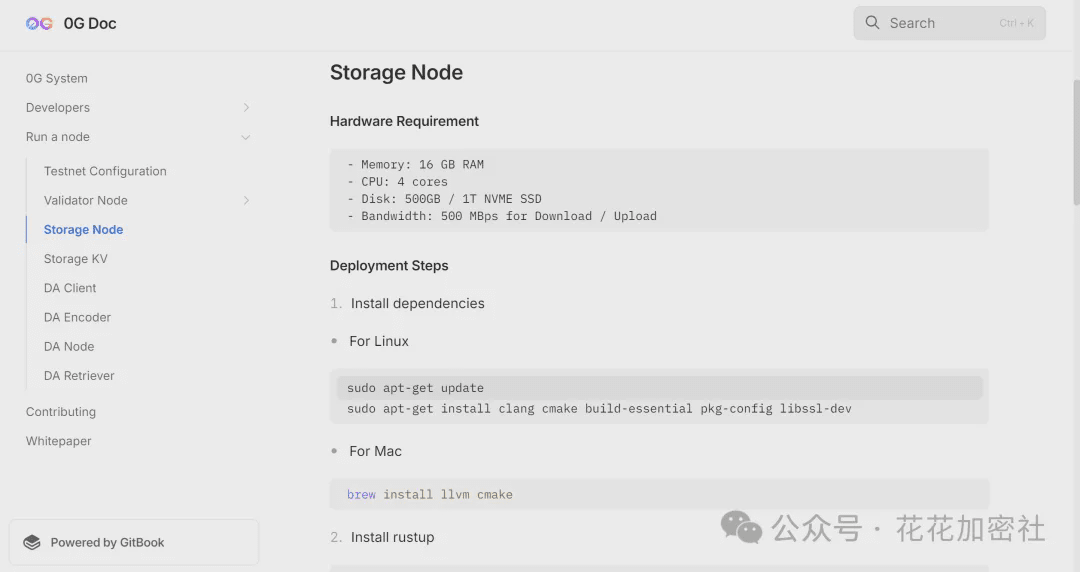Open Testnet Configuration page

pyautogui.click(x=105, y=171)
